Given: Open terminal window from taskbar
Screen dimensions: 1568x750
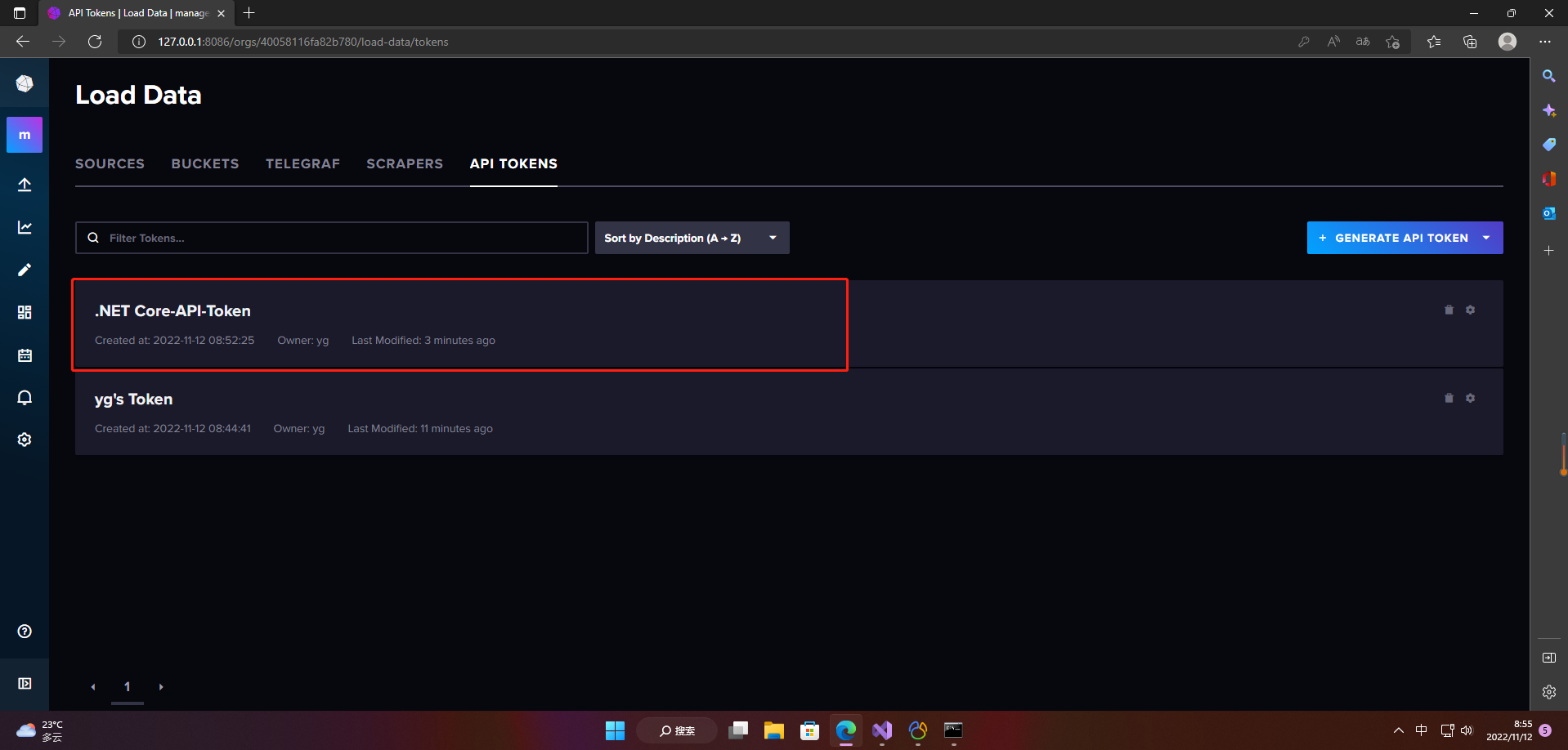Looking at the screenshot, I should coord(953,730).
